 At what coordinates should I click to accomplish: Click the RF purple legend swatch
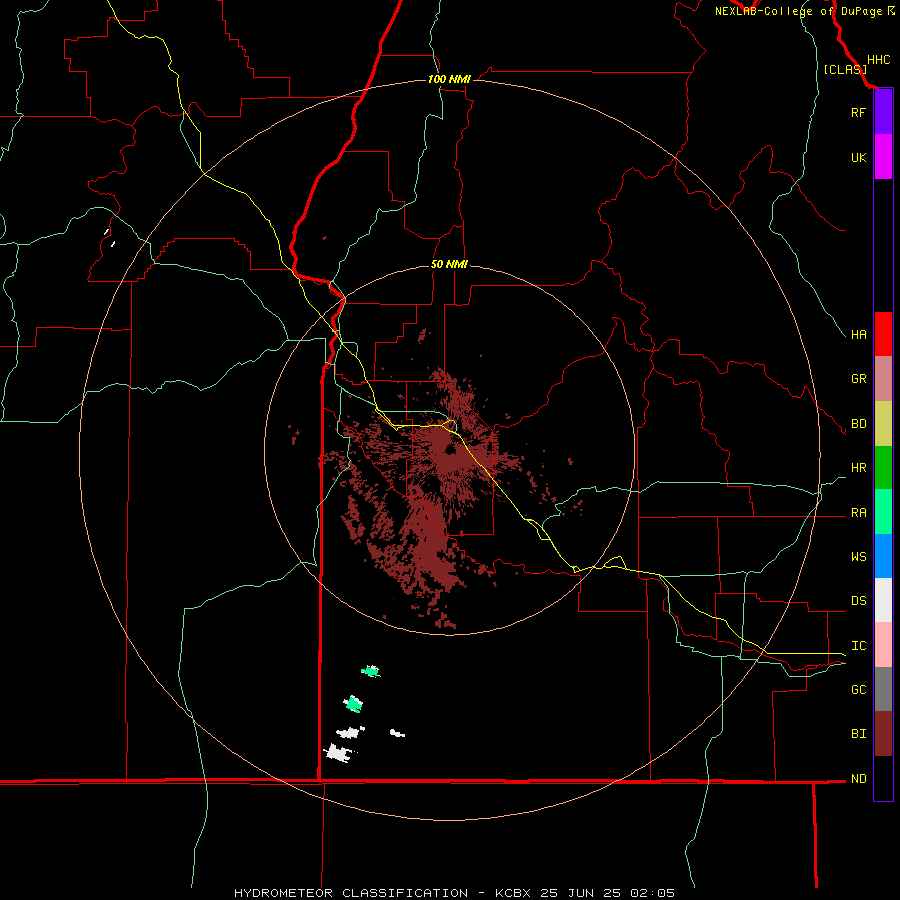[883, 112]
